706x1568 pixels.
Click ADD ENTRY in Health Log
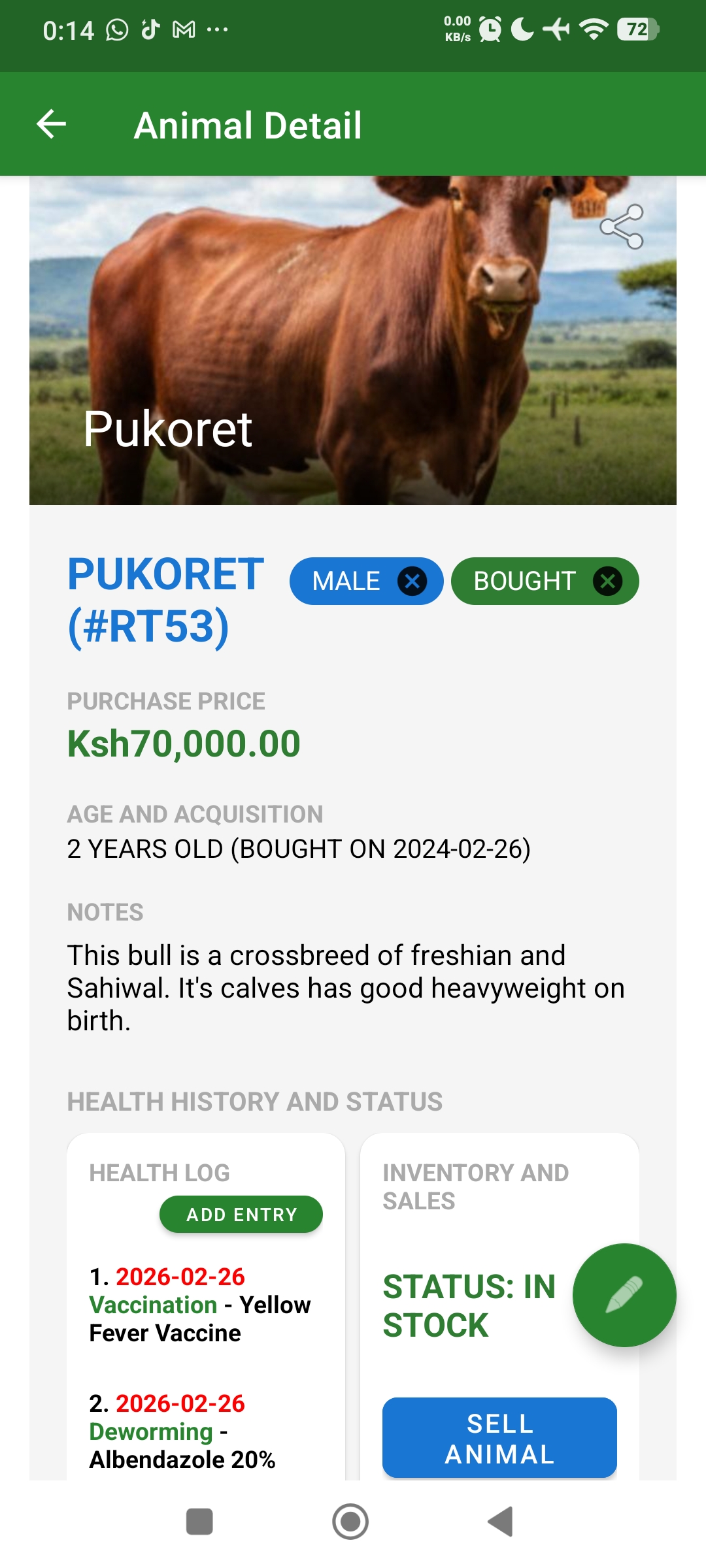tap(241, 1215)
